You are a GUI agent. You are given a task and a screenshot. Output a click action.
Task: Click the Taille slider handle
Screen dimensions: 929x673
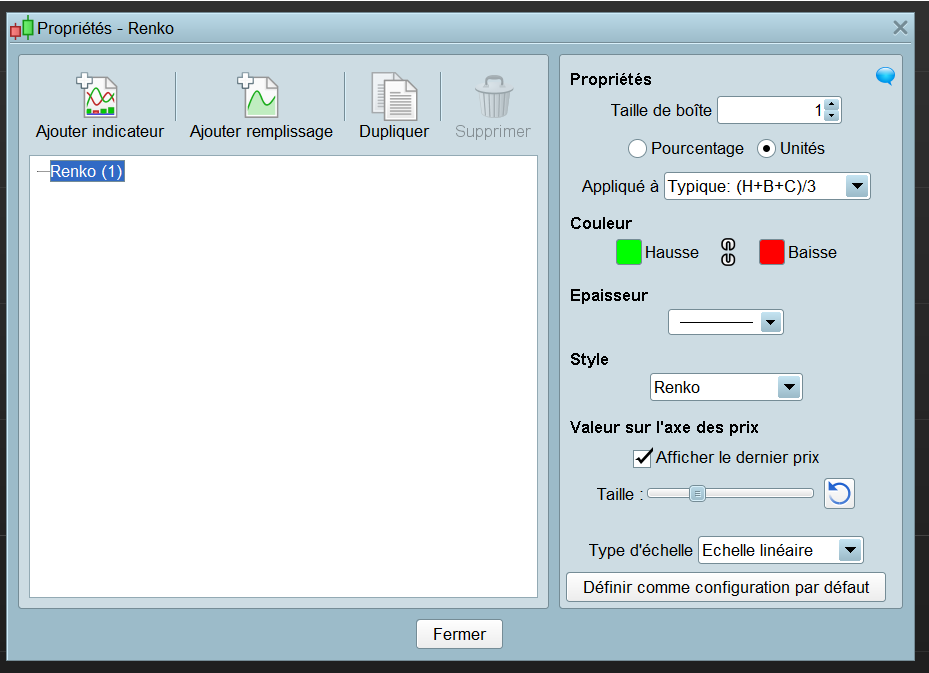click(x=697, y=493)
